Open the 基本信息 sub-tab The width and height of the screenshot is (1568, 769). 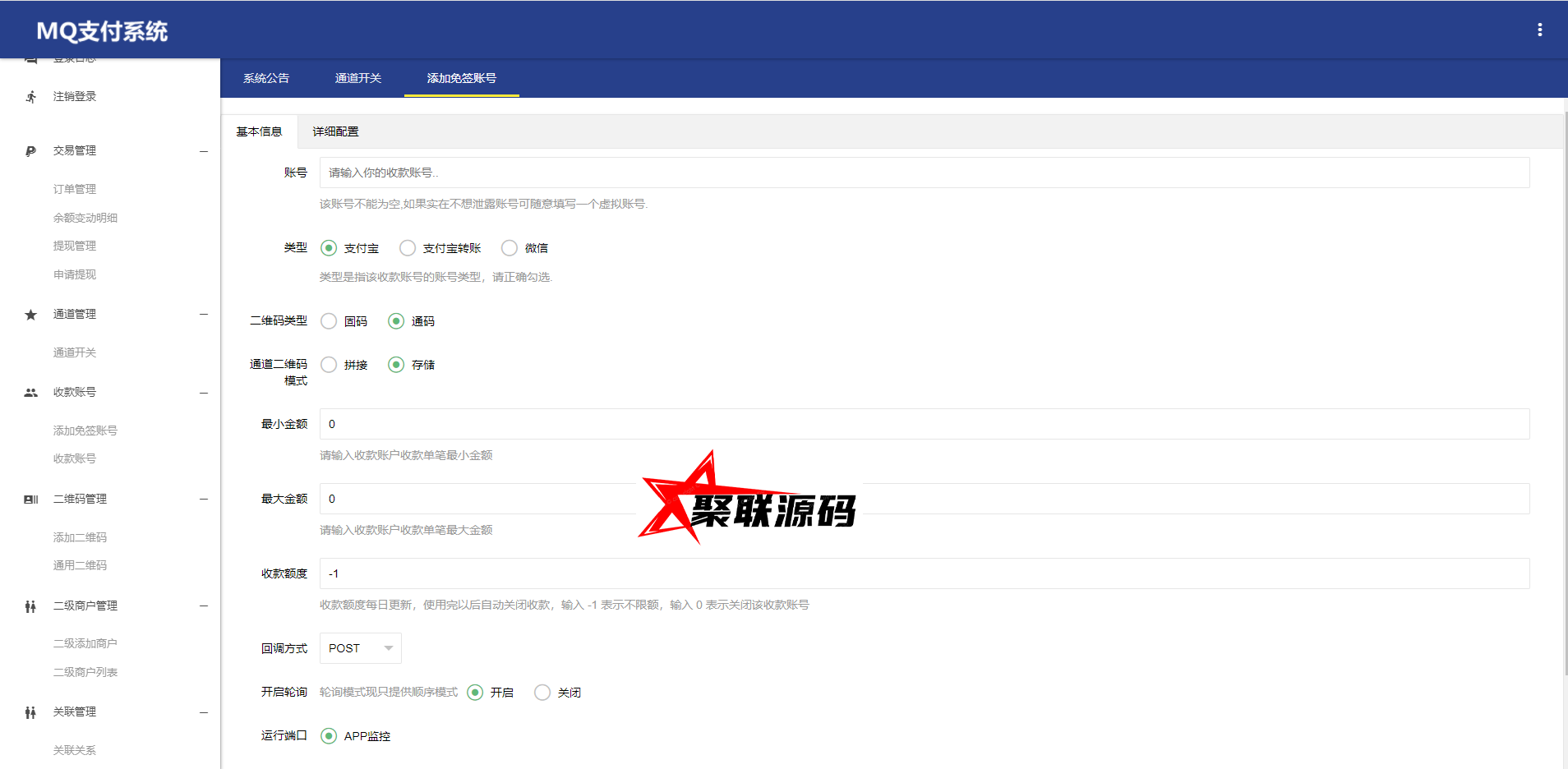[x=260, y=131]
